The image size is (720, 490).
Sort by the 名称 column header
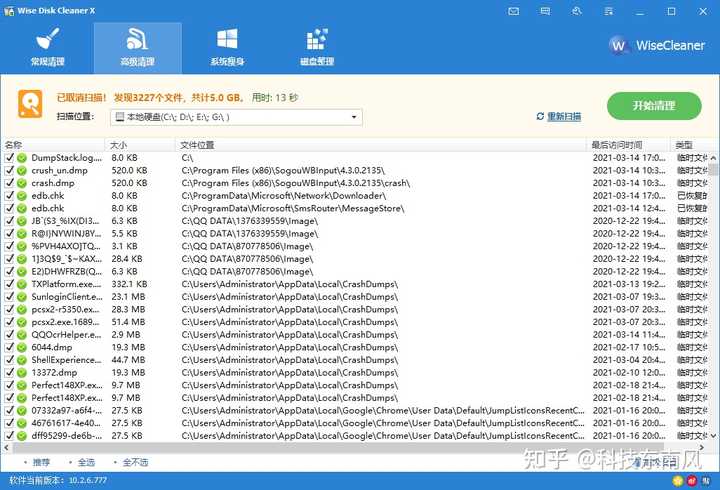coord(53,145)
